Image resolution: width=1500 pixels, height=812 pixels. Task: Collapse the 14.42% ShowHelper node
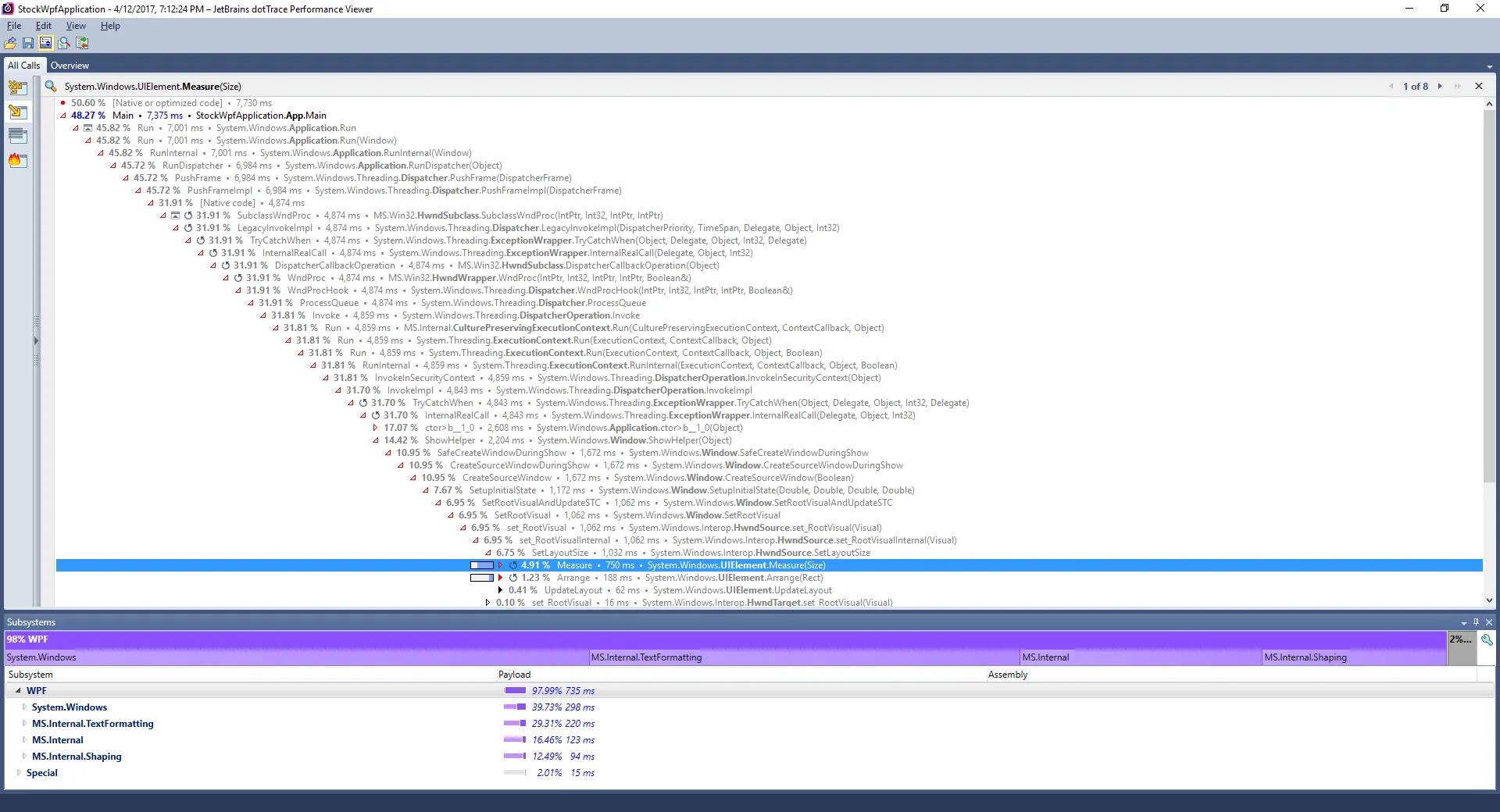(376, 440)
